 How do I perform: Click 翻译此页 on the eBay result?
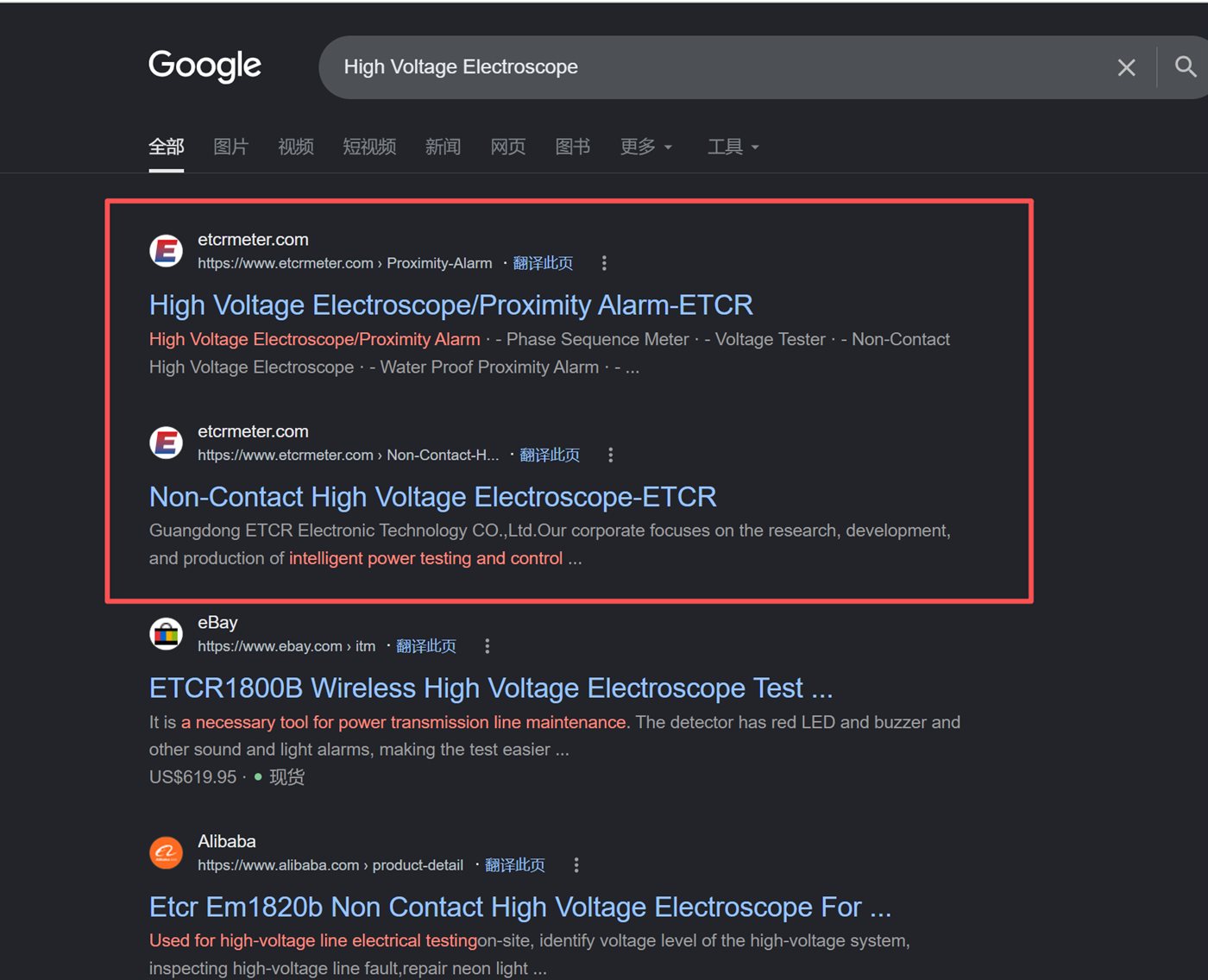426,646
